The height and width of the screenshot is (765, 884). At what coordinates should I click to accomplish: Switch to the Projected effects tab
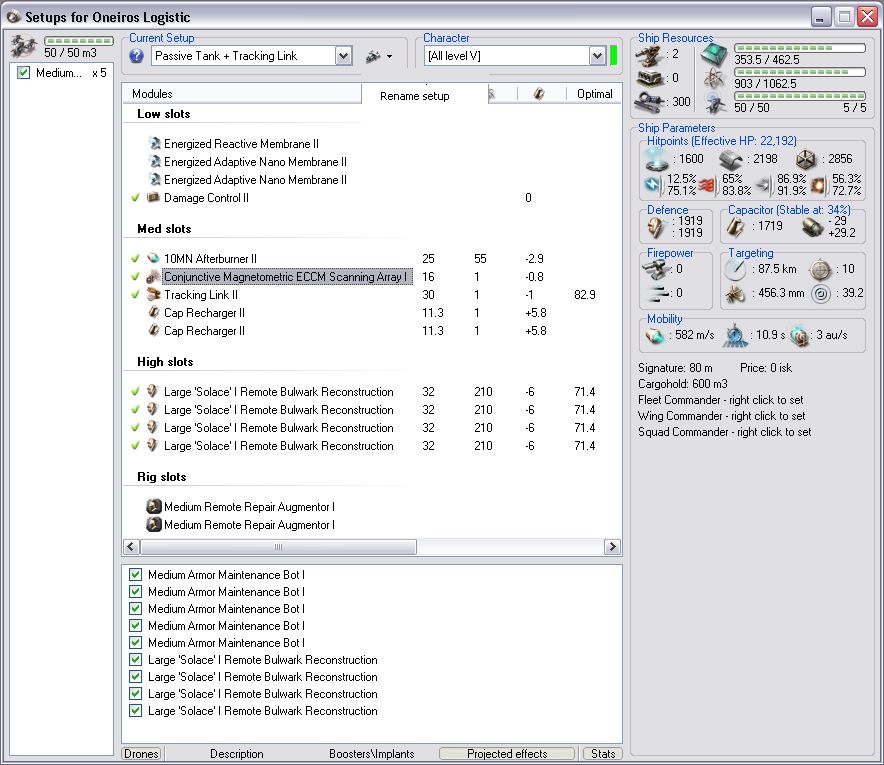coord(507,754)
